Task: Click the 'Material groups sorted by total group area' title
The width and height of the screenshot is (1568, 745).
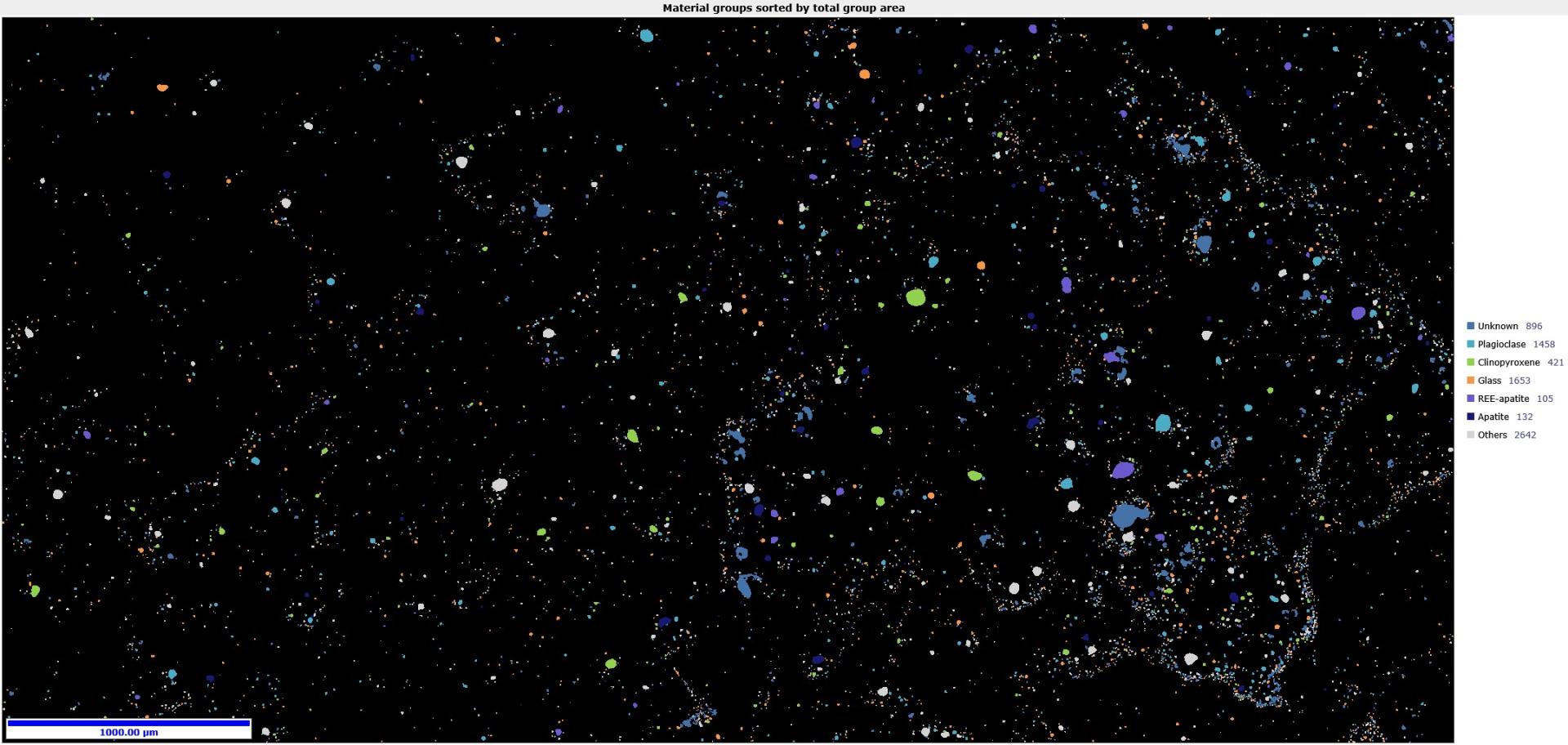Action: click(783, 8)
